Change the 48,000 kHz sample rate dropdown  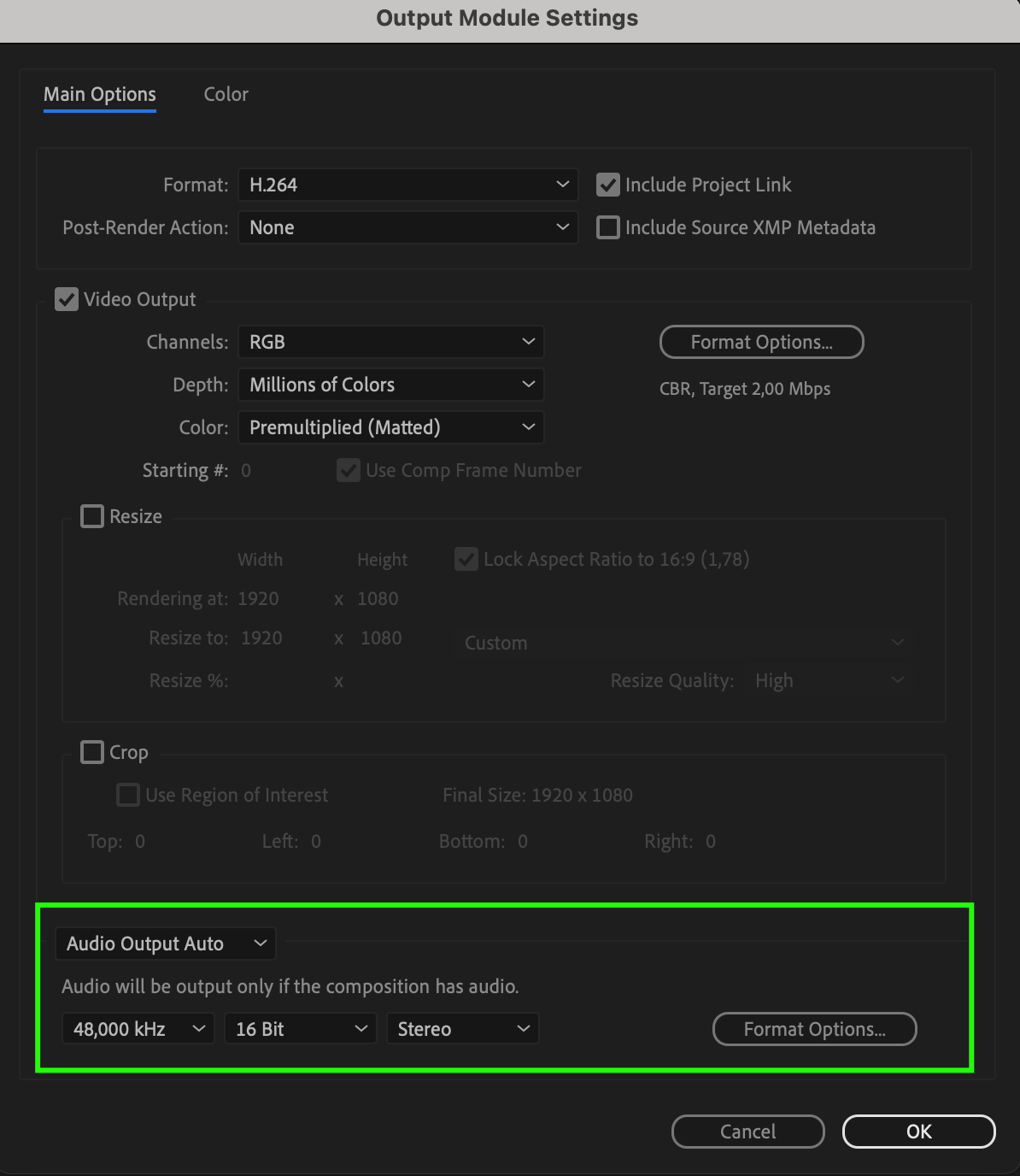click(138, 1029)
